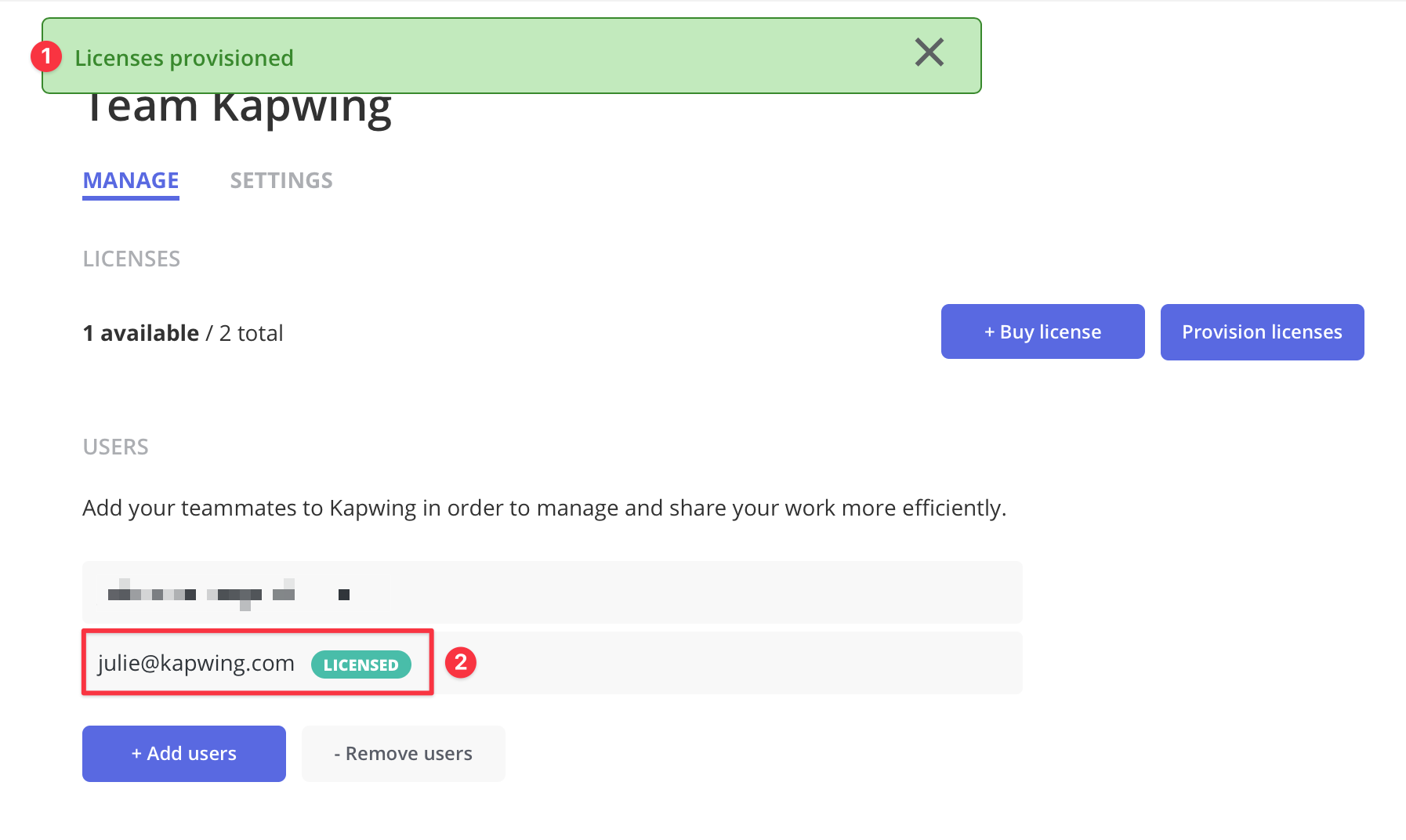
Task: Select the julie@kapwing.com email text
Action: coord(196,664)
